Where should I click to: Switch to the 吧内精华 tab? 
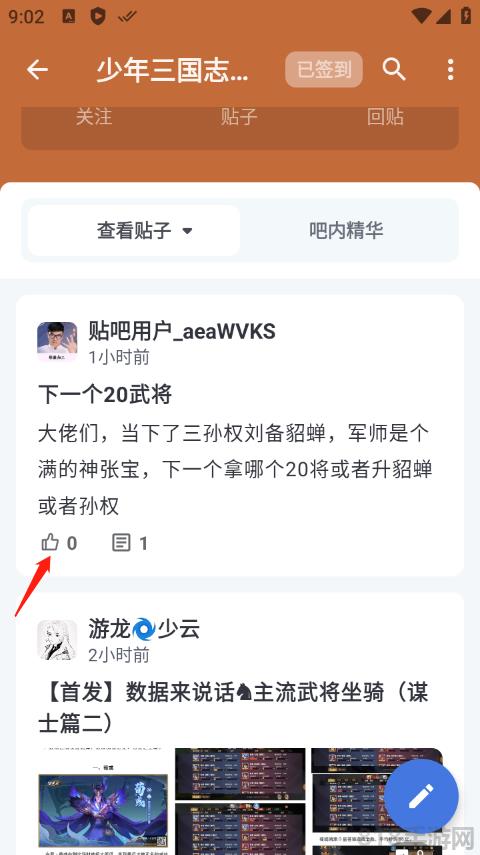coord(346,231)
